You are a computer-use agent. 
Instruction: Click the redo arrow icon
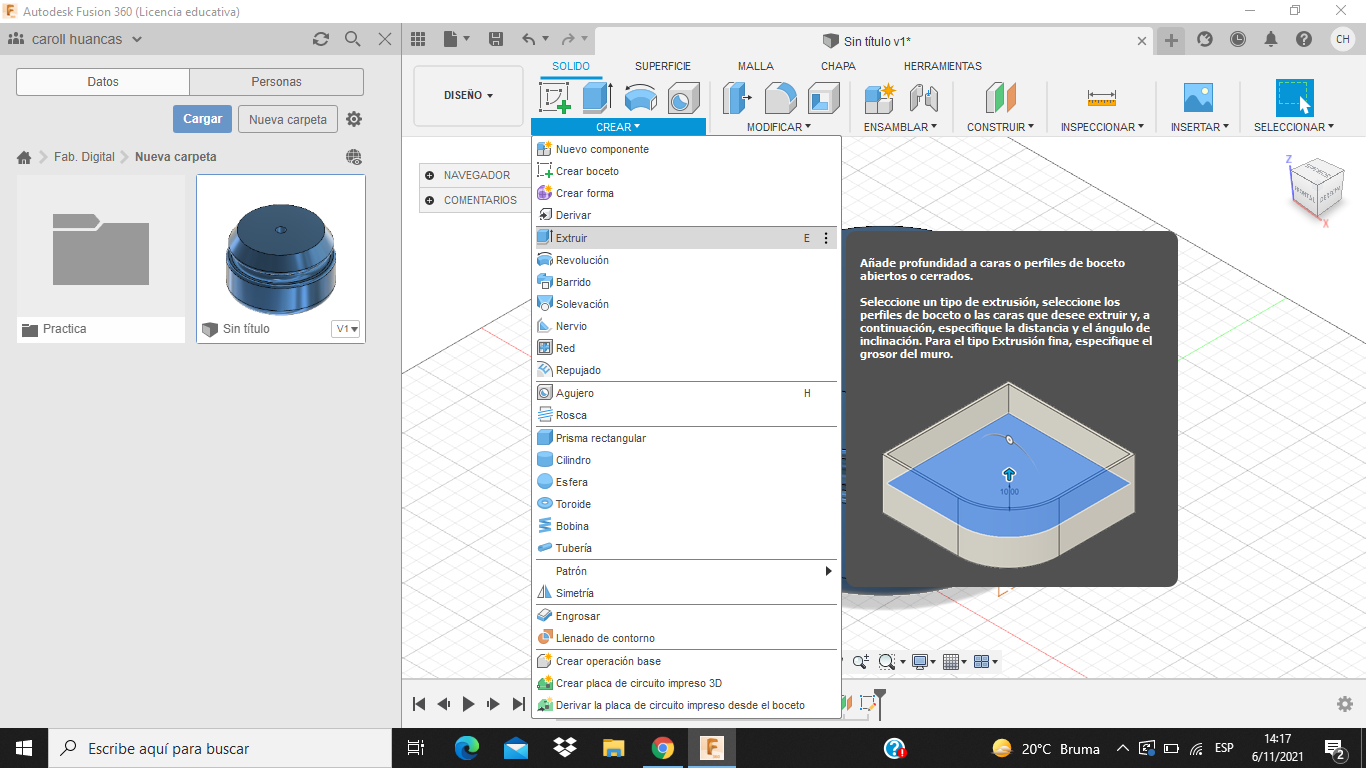568,39
